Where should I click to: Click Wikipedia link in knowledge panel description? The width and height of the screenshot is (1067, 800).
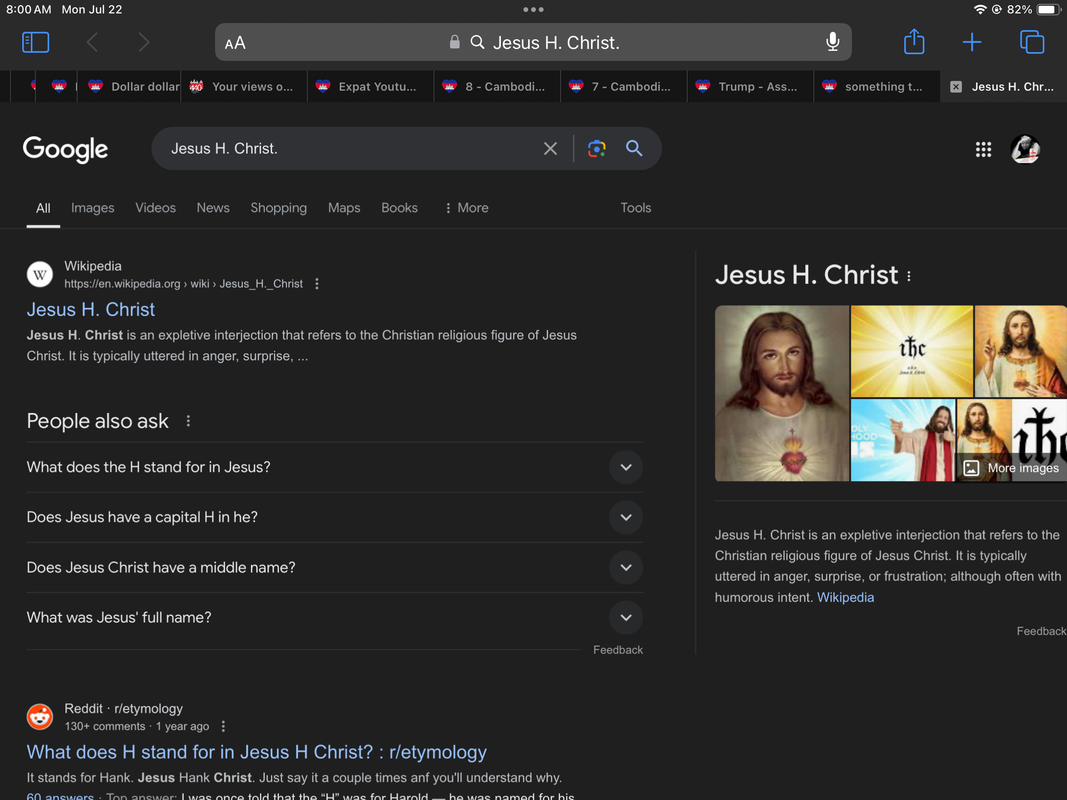845,597
